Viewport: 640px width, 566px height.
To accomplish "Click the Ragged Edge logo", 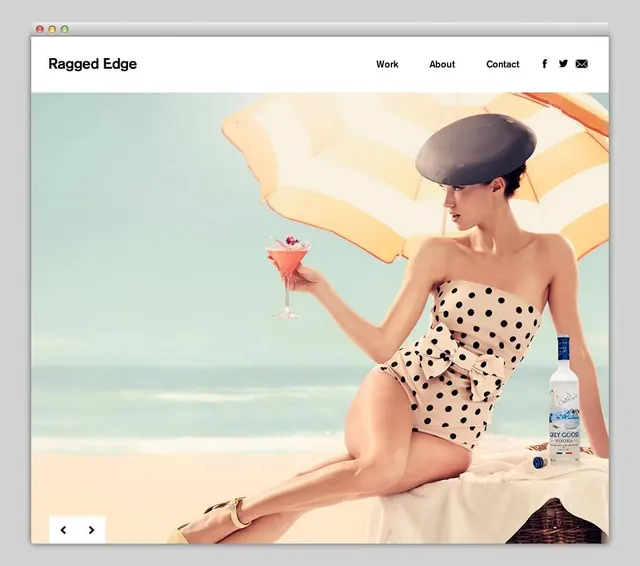I will [93, 64].
